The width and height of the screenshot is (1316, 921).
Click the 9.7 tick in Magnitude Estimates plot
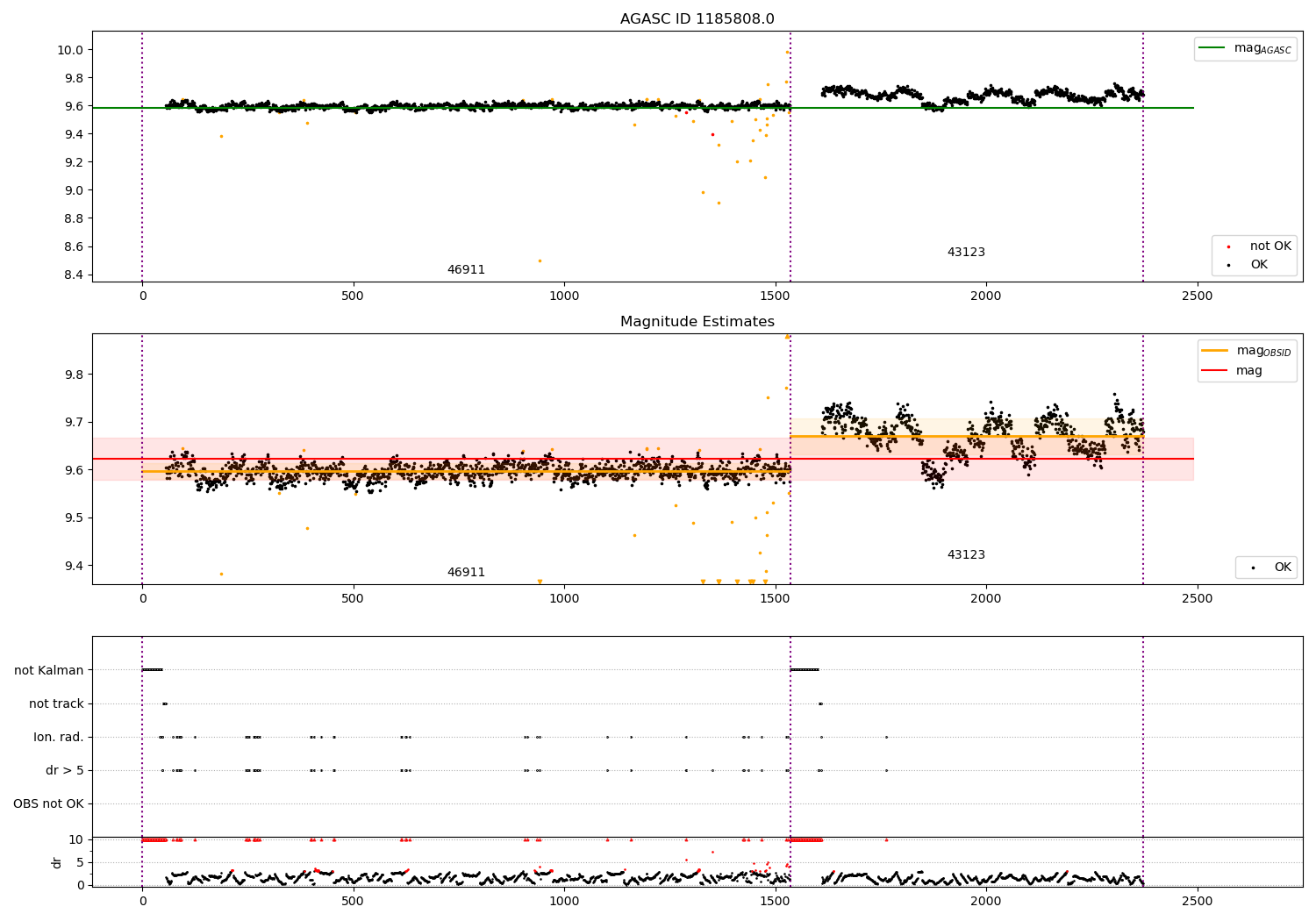(x=73, y=423)
